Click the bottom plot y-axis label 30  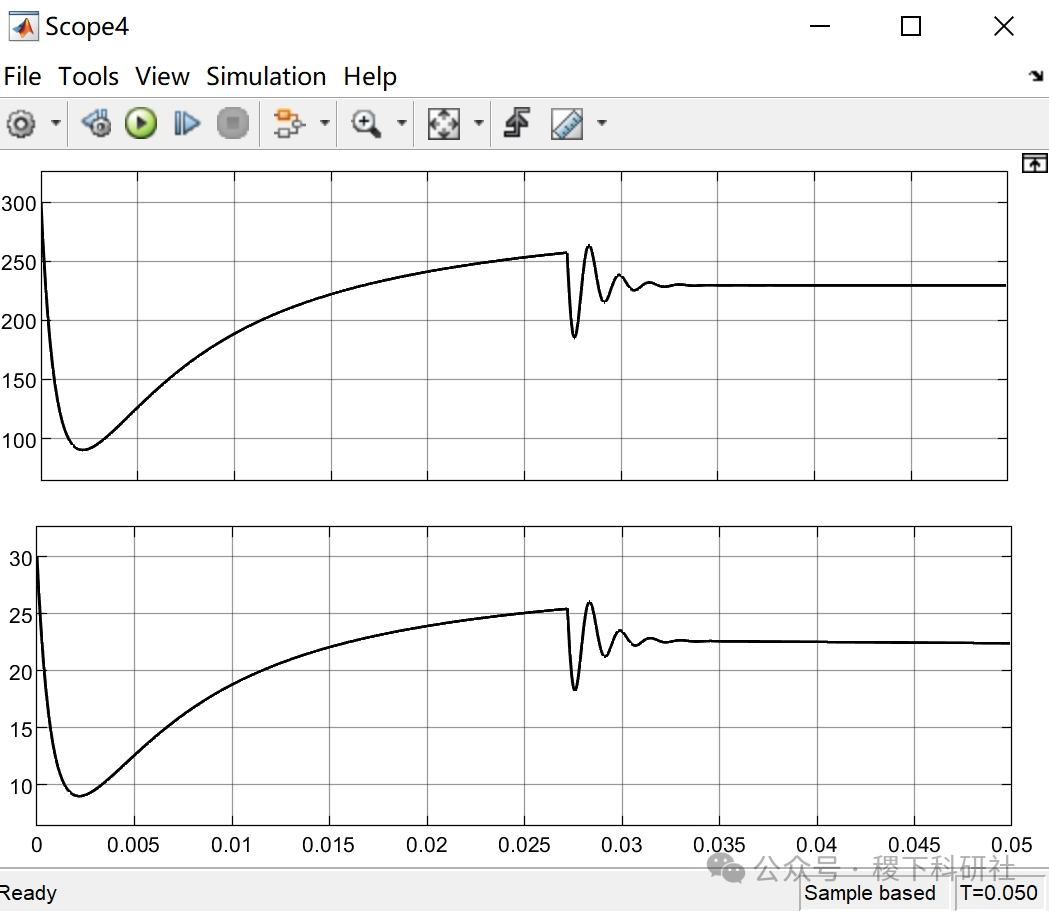[21, 559]
